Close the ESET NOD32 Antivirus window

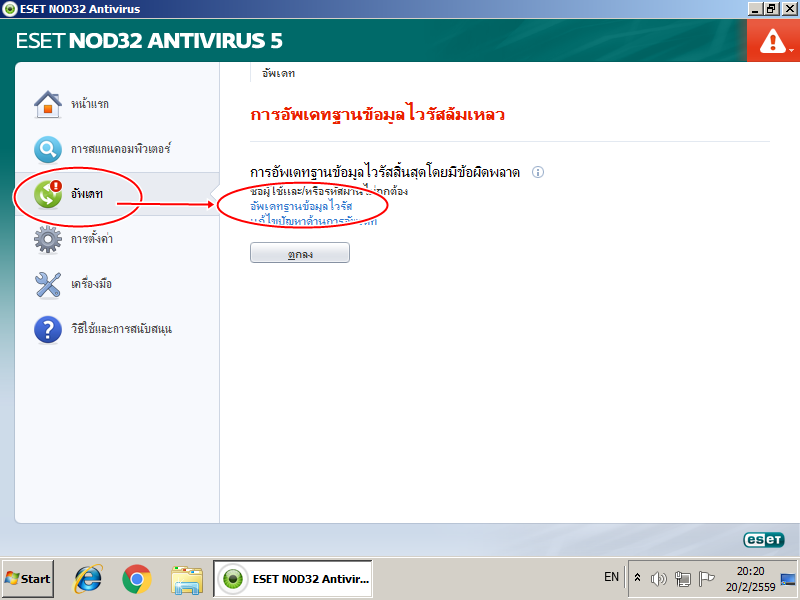point(788,8)
